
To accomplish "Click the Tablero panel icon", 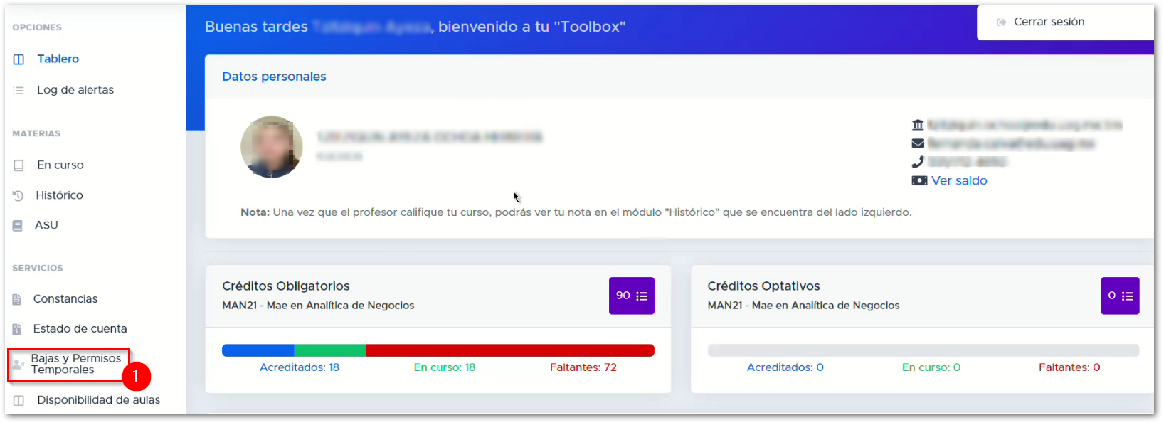I will [x=19, y=59].
